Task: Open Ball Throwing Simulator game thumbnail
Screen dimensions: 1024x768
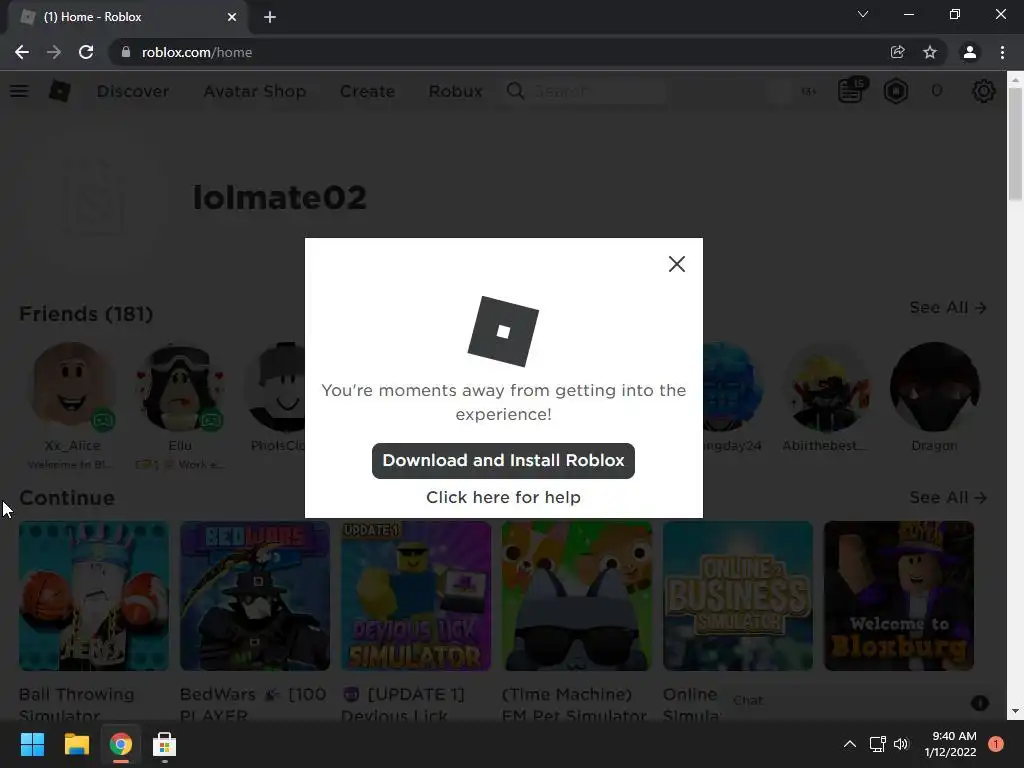Action: tap(94, 596)
